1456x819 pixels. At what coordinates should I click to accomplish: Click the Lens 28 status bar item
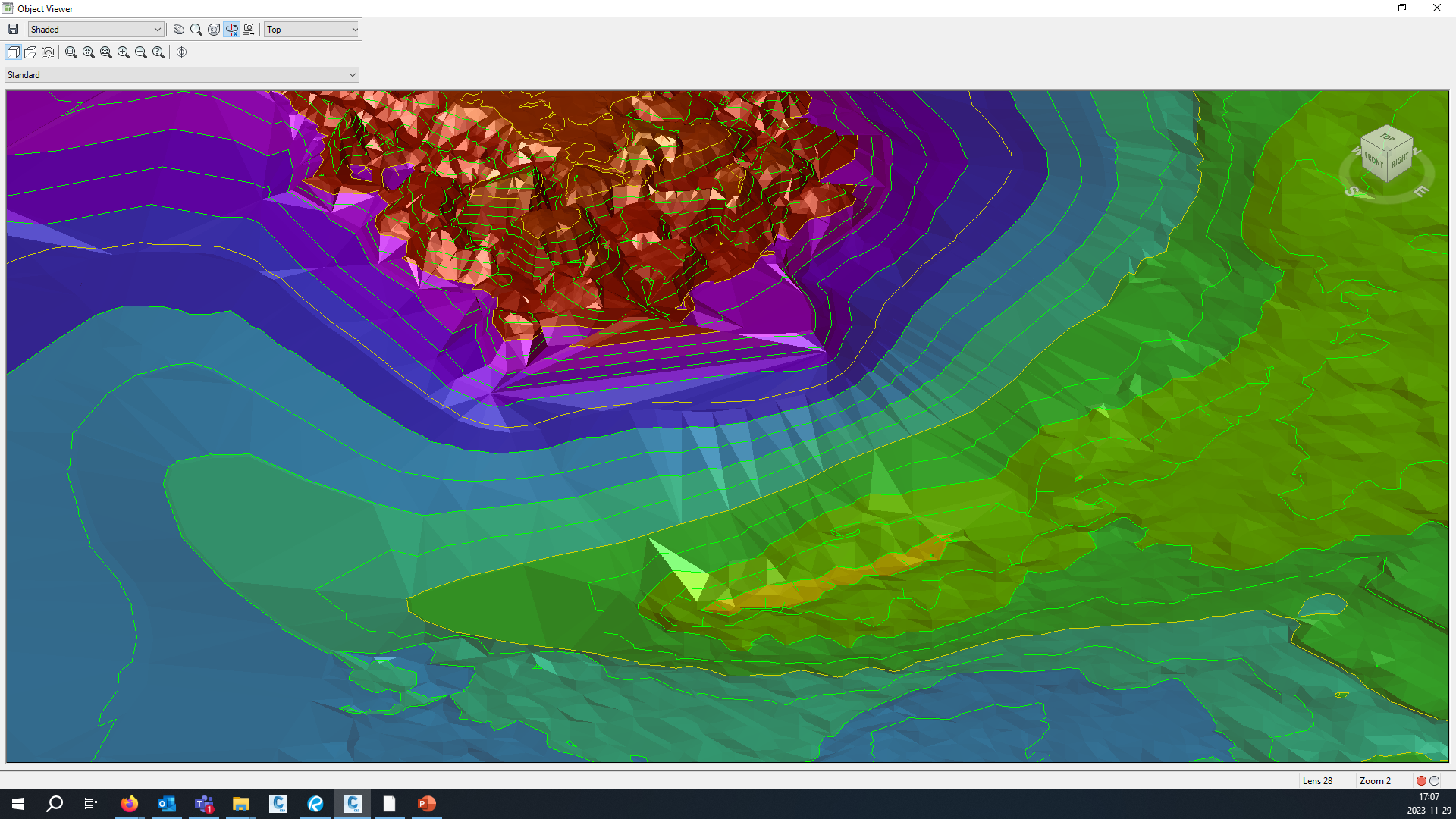pyautogui.click(x=1318, y=780)
